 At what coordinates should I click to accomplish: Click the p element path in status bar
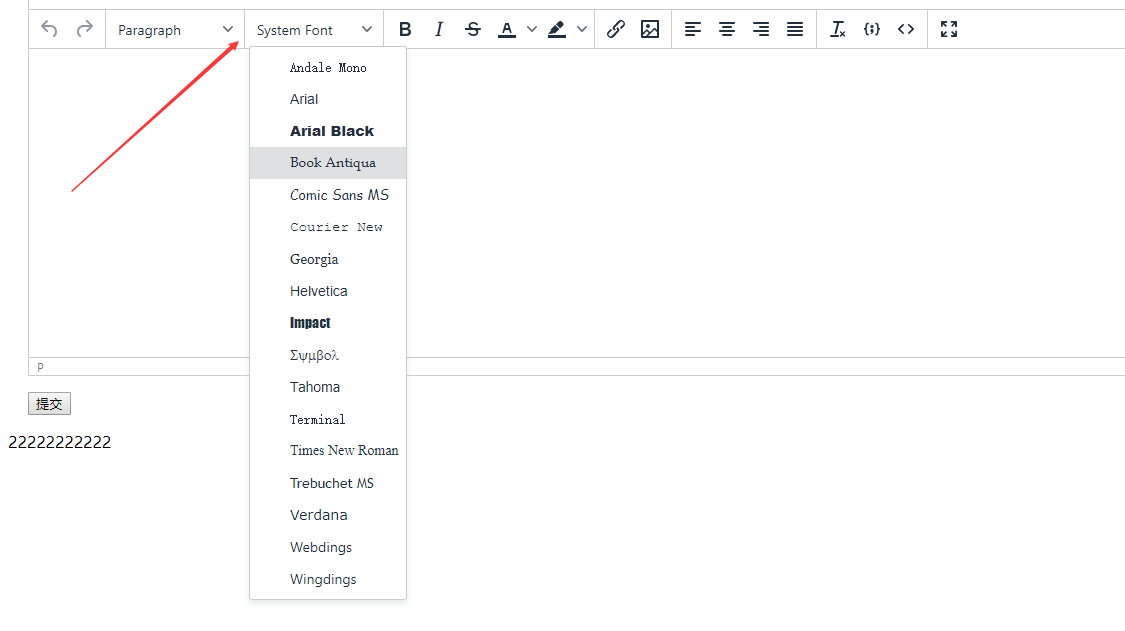[40, 367]
